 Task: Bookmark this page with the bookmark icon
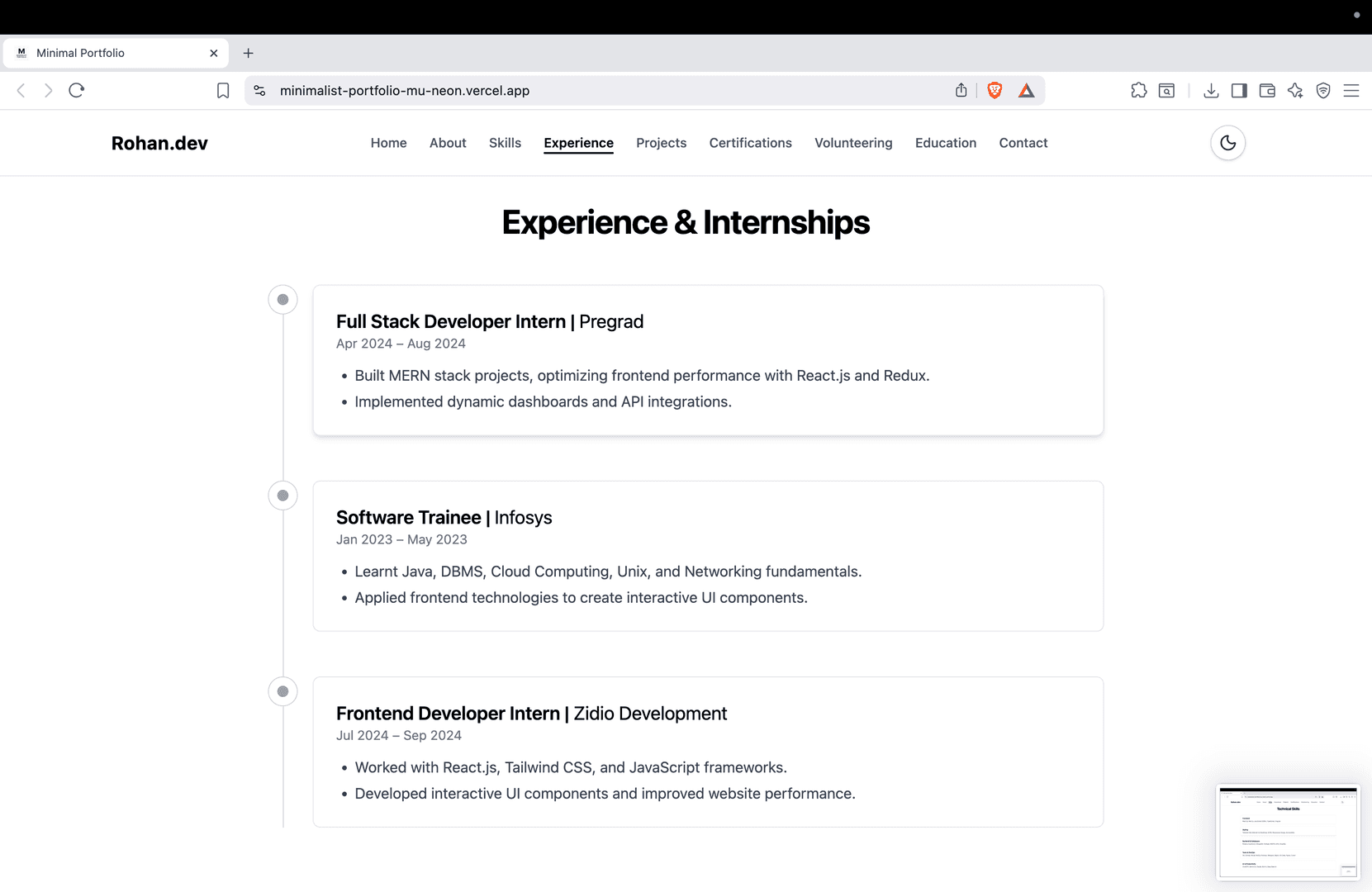223,91
